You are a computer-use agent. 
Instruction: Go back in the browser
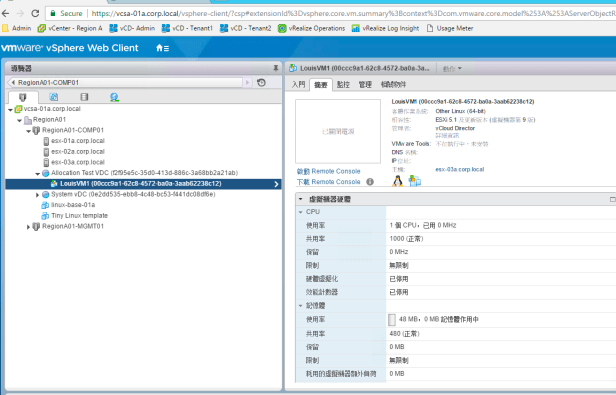coord(6,13)
